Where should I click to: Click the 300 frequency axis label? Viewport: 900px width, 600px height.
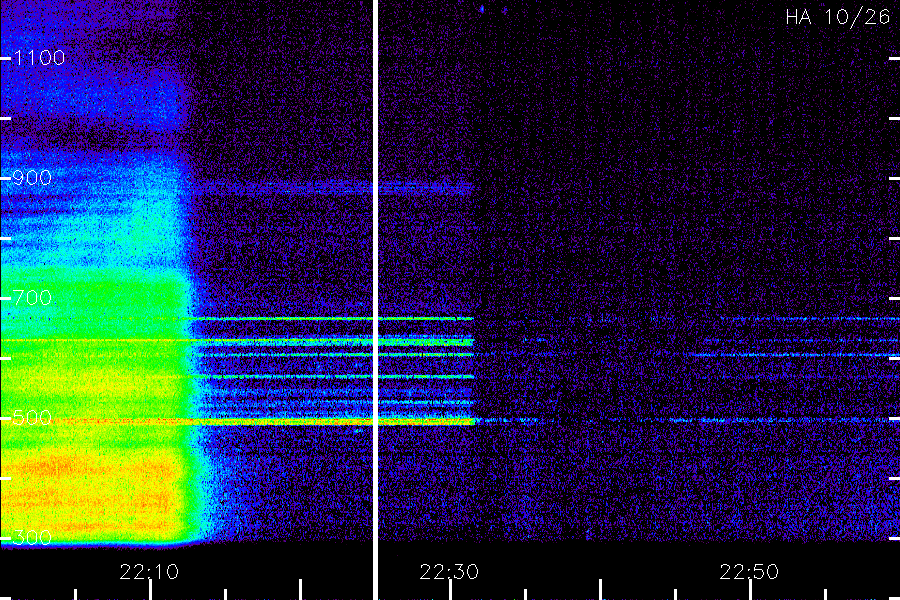click(32, 538)
